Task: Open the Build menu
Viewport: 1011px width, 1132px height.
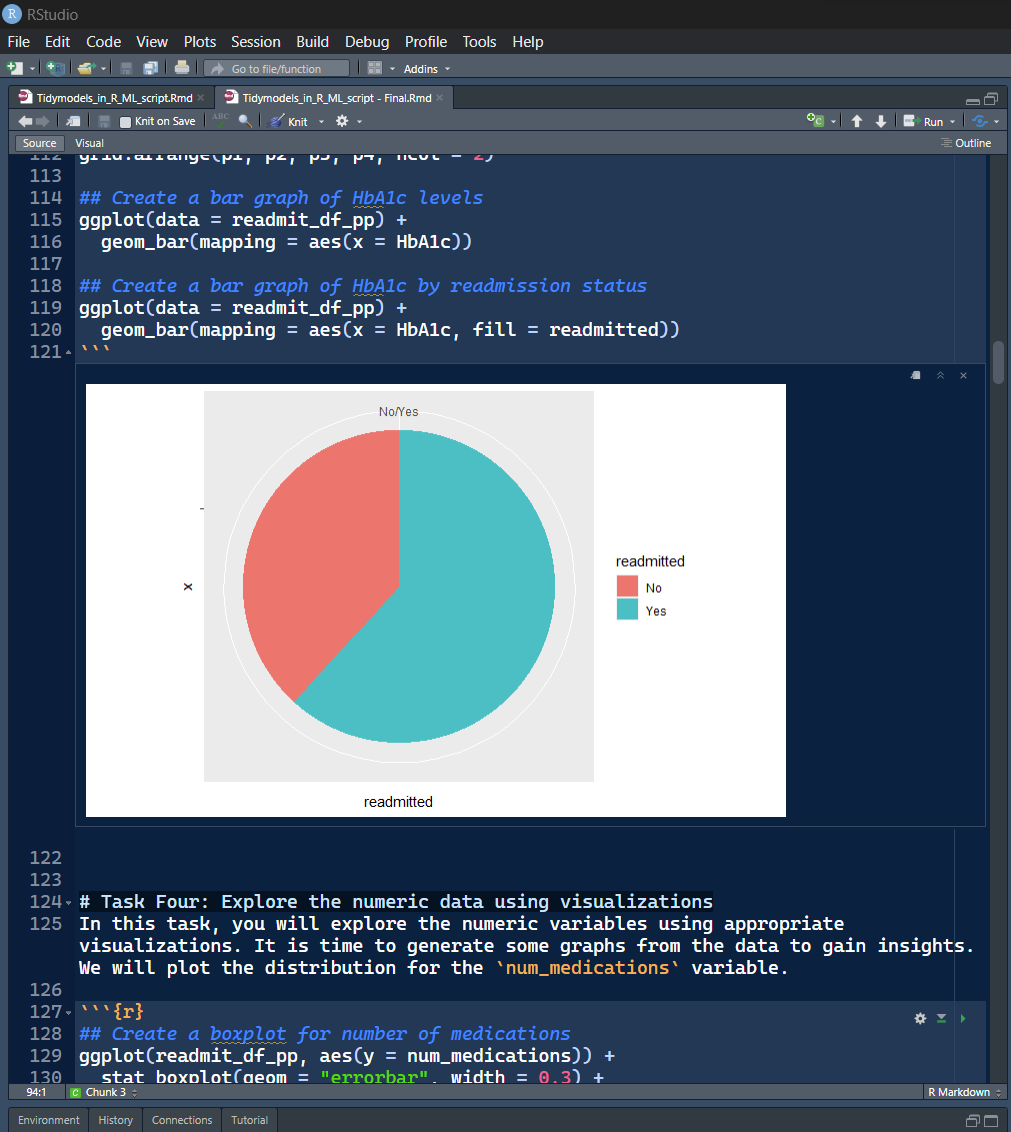Action: [313, 42]
